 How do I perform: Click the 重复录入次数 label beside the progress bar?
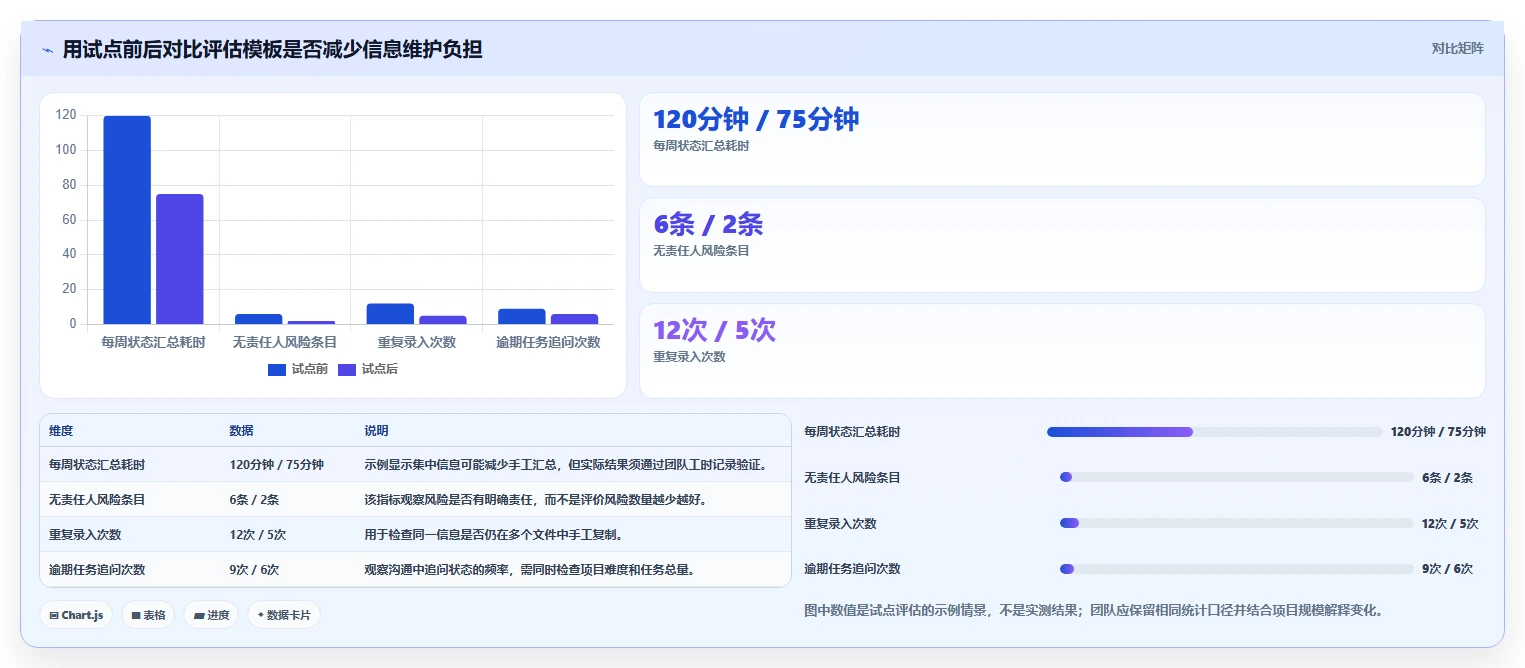[x=840, y=524]
